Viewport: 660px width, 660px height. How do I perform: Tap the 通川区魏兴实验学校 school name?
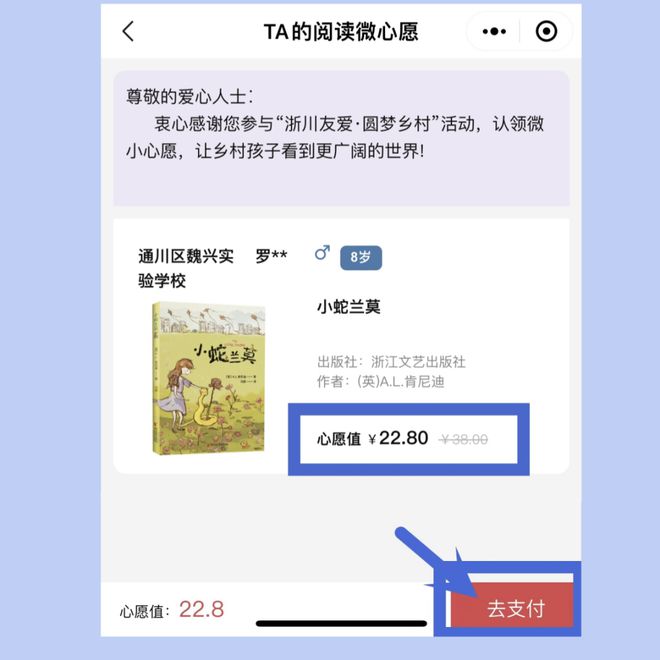(x=186, y=269)
